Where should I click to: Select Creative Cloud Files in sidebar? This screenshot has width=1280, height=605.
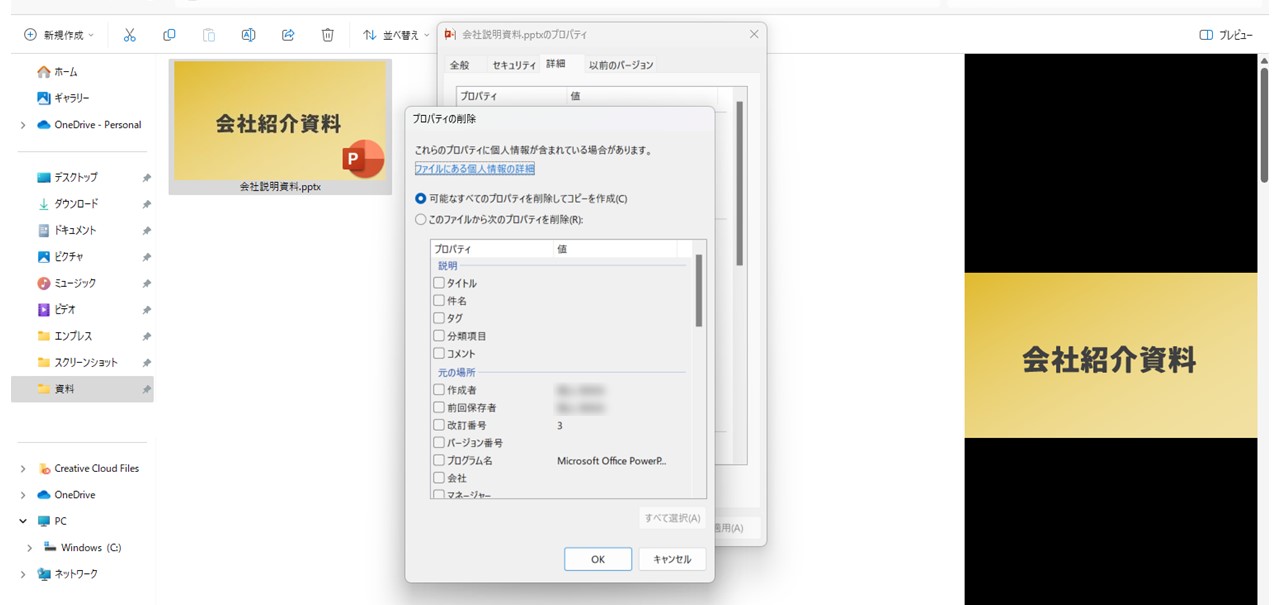click(x=88, y=468)
